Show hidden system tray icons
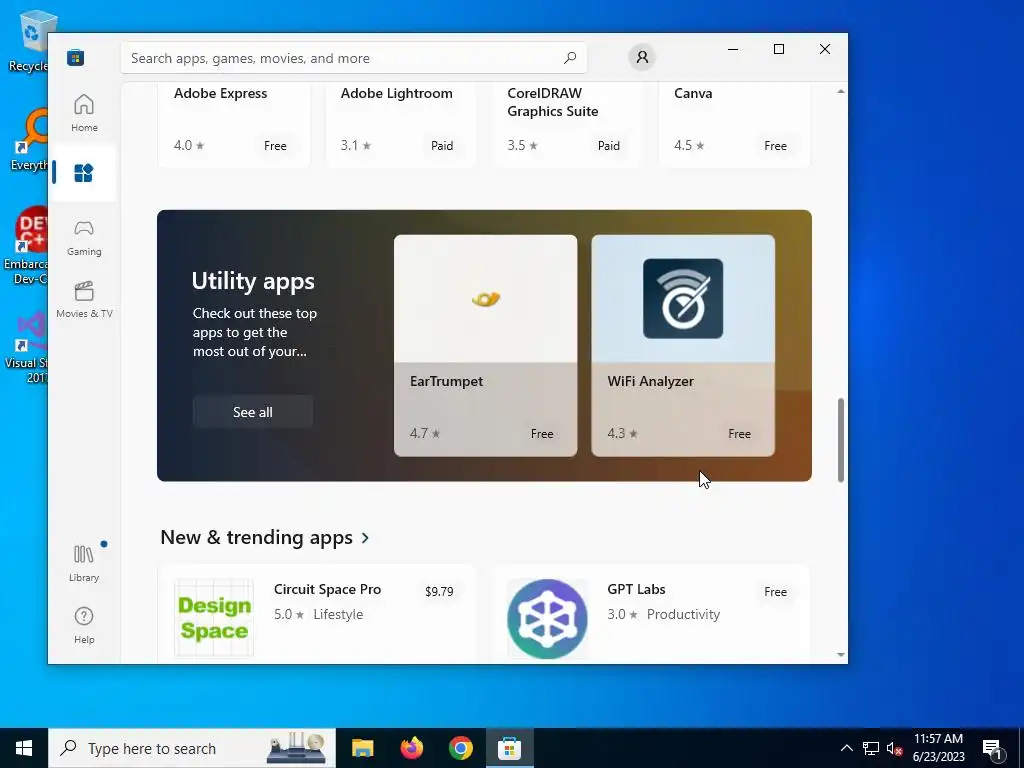 coord(846,748)
